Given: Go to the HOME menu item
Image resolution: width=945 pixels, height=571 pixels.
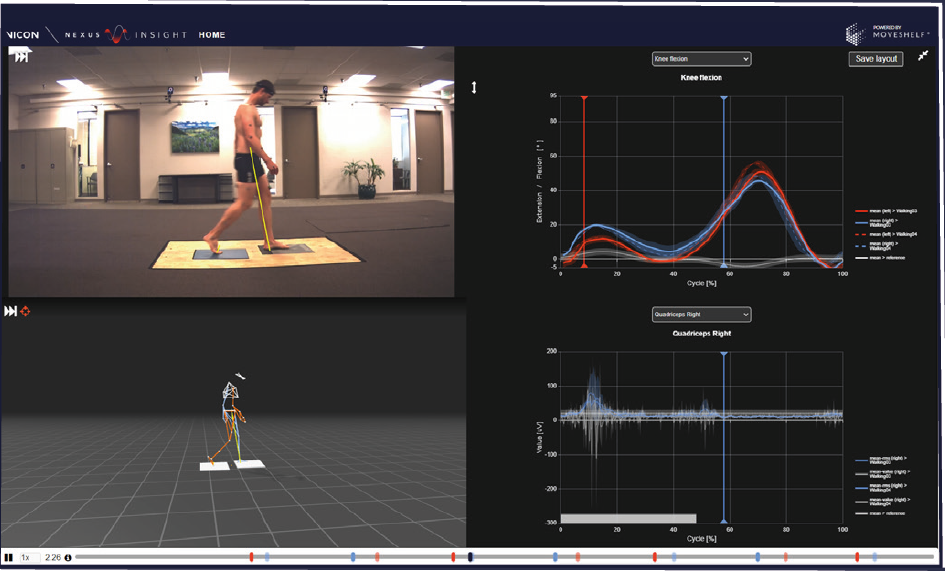Looking at the screenshot, I should (212, 35).
